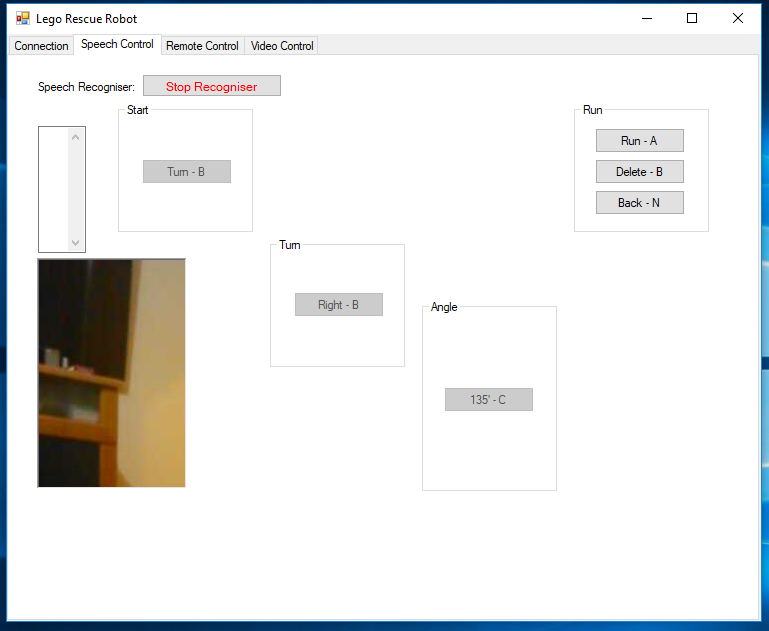Viewport: 769px width, 631px height.
Task: Click the Lego Rescue Robot app icon
Action: click(x=22, y=18)
